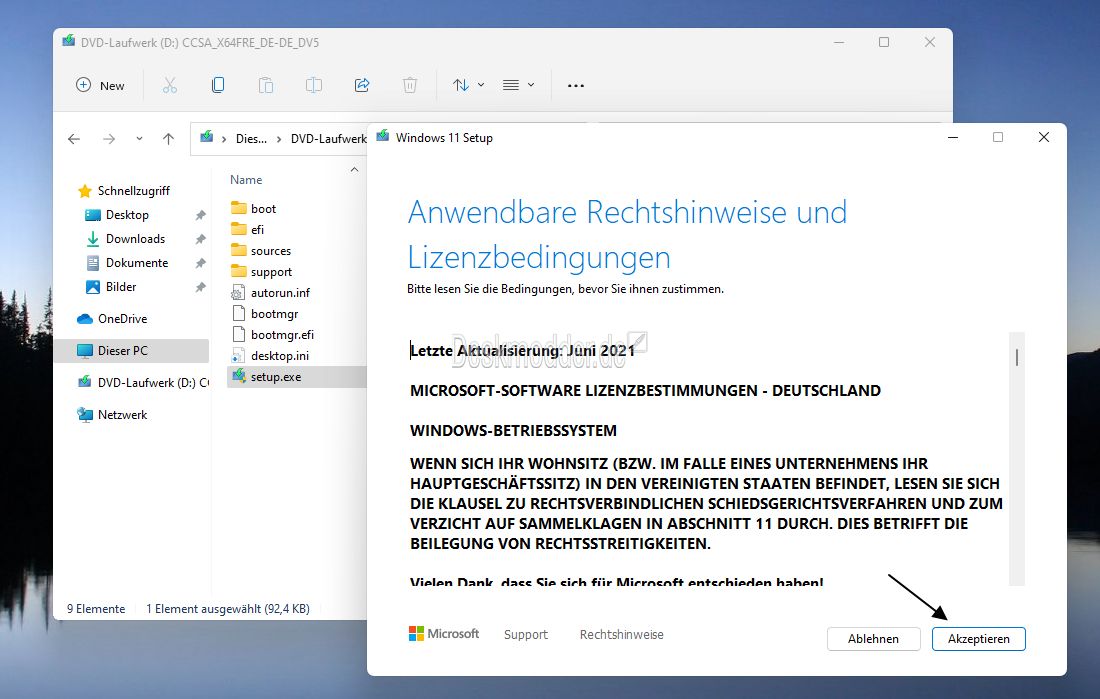Click the Delete trash icon
Viewport: 1100px width, 699px height.
coord(410,86)
